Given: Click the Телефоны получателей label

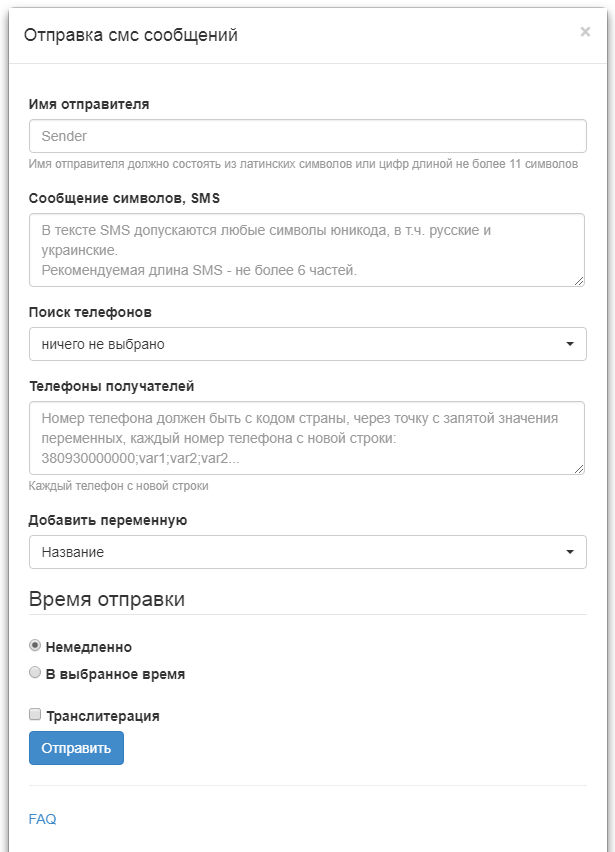Looking at the screenshot, I should [111, 386].
